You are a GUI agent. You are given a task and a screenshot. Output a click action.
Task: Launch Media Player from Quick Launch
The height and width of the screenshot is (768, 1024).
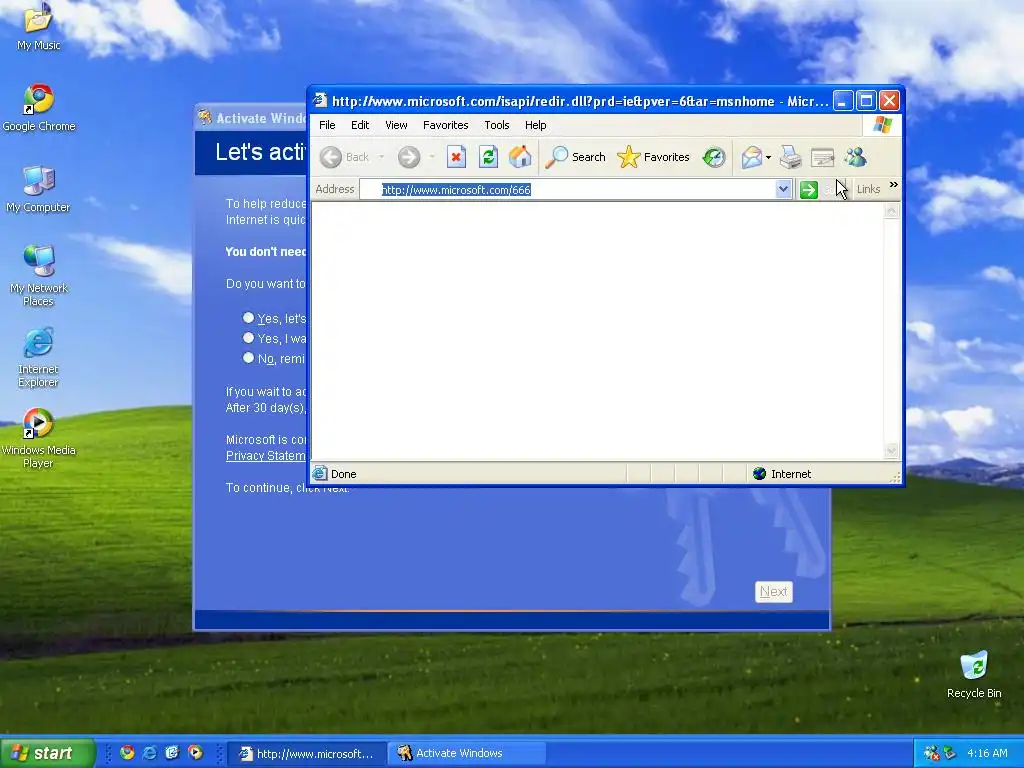195,752
